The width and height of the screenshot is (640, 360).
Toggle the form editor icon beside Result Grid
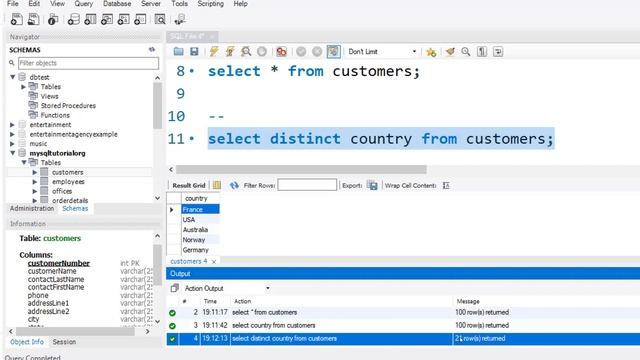(x=217, y=185)
